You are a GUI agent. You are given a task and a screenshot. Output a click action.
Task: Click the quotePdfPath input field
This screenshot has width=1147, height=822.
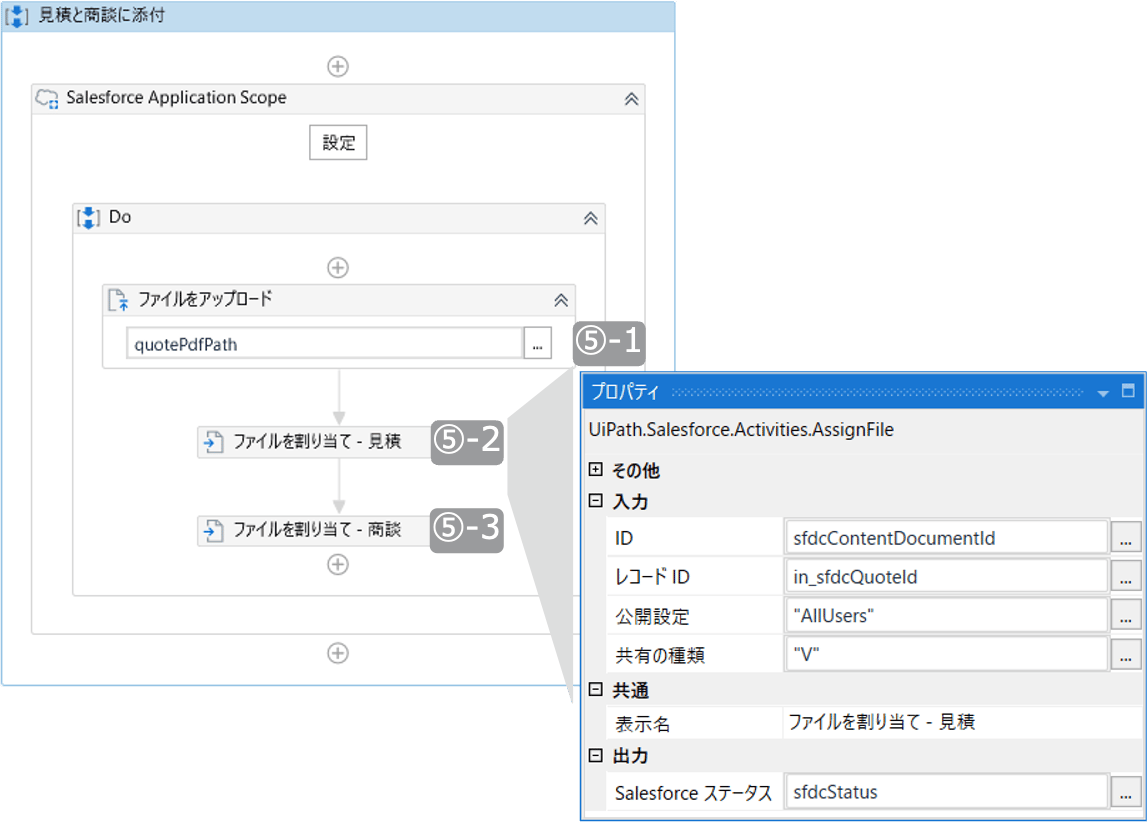point(325,344)
